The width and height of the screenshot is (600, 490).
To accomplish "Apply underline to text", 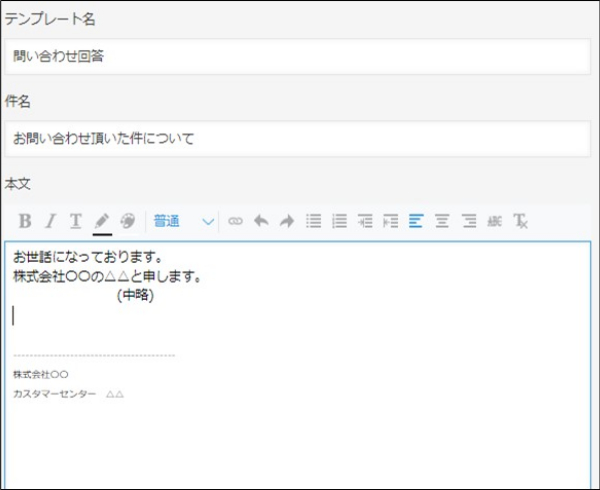I will [x=76, y=221].
